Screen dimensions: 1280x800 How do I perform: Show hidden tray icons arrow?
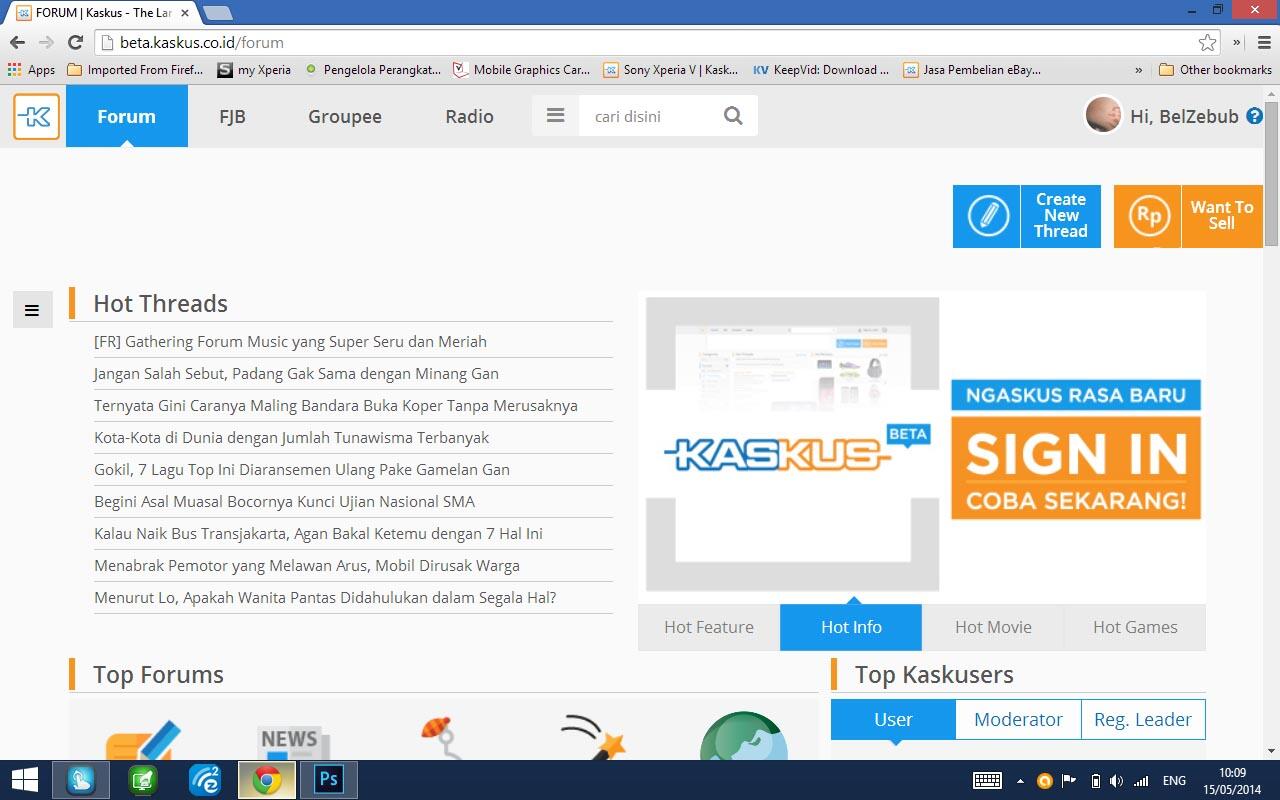1020,781
